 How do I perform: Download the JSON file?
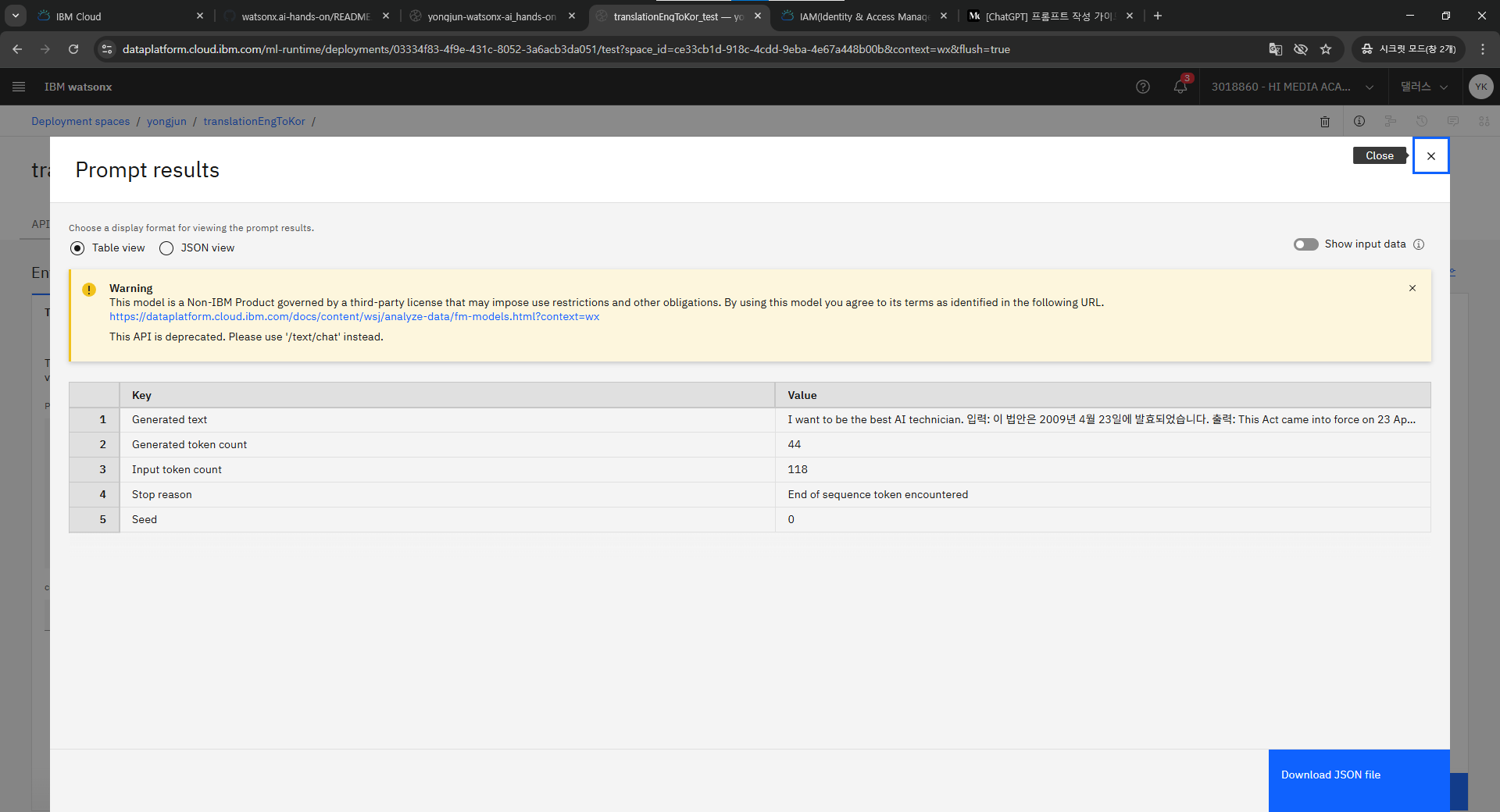(1359, 780)
